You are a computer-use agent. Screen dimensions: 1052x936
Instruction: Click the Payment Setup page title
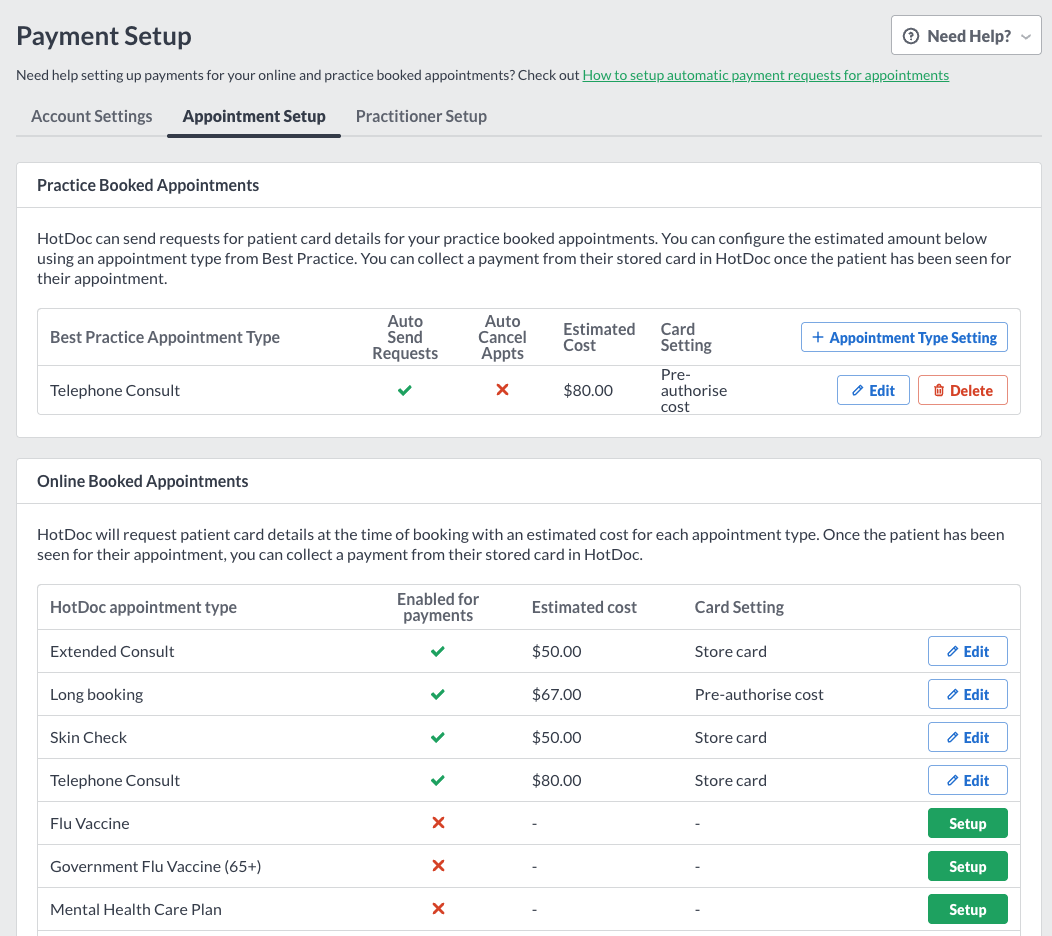pyautogui.click(x=104, y=36)
